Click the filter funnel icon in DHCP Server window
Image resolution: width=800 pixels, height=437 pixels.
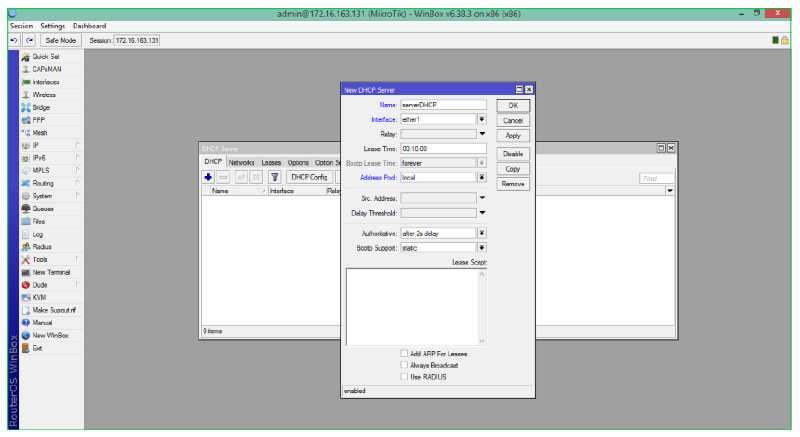tap(274, 177)
